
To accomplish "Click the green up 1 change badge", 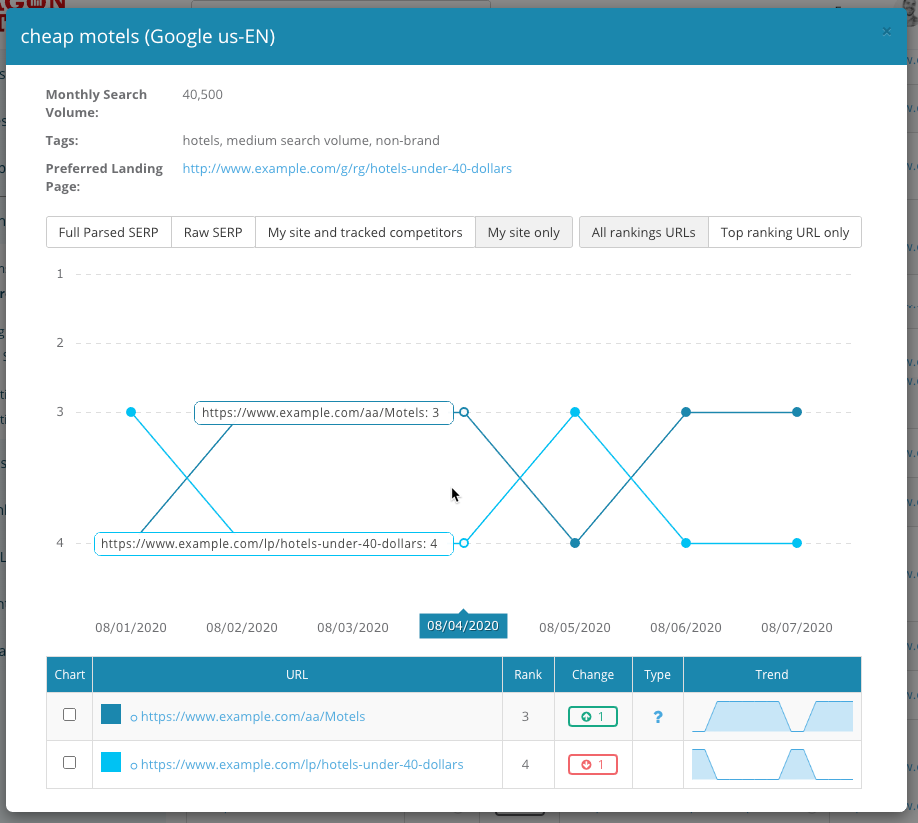I will click(592, 717).
